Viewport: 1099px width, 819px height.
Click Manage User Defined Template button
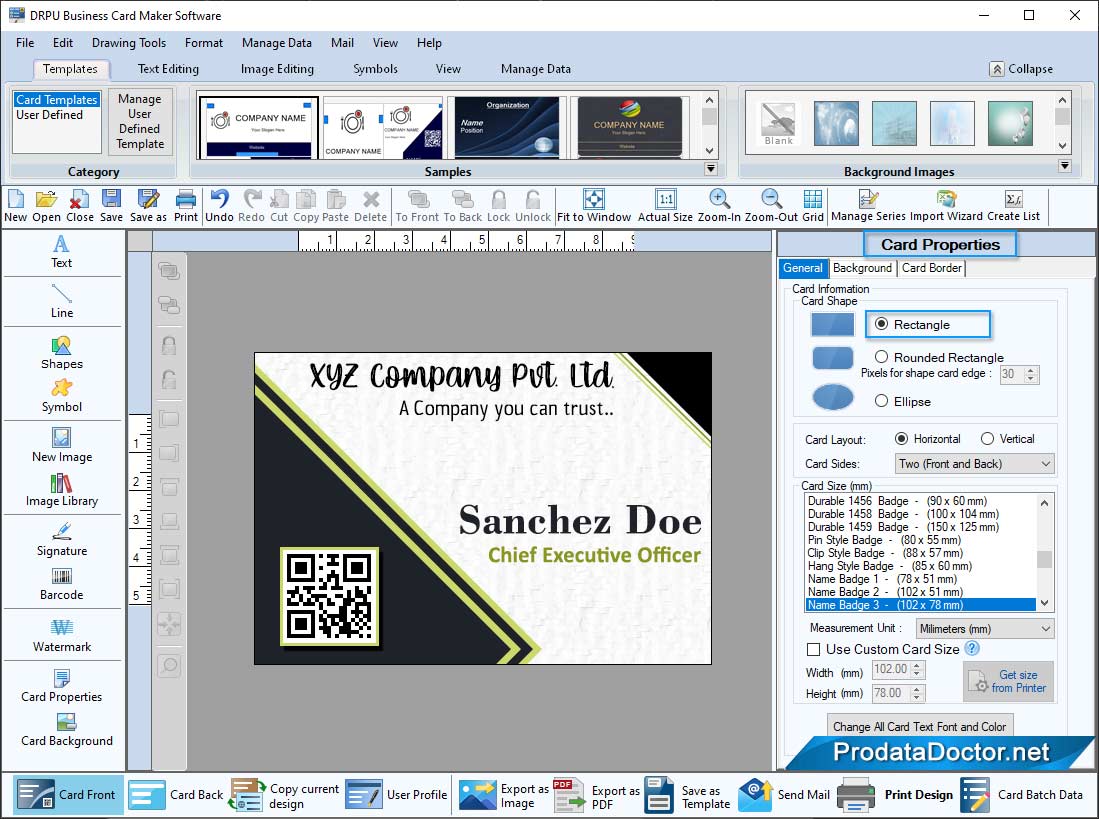click(x=139, y=122)
